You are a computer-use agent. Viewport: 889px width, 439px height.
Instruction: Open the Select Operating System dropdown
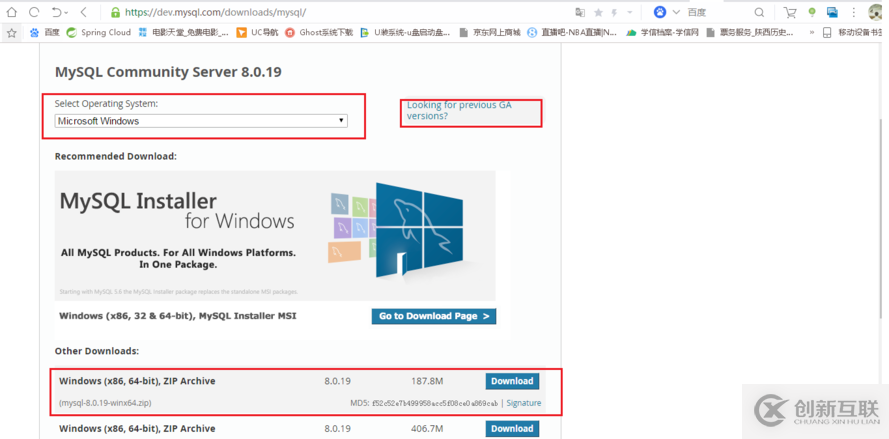tap(201, 121)
